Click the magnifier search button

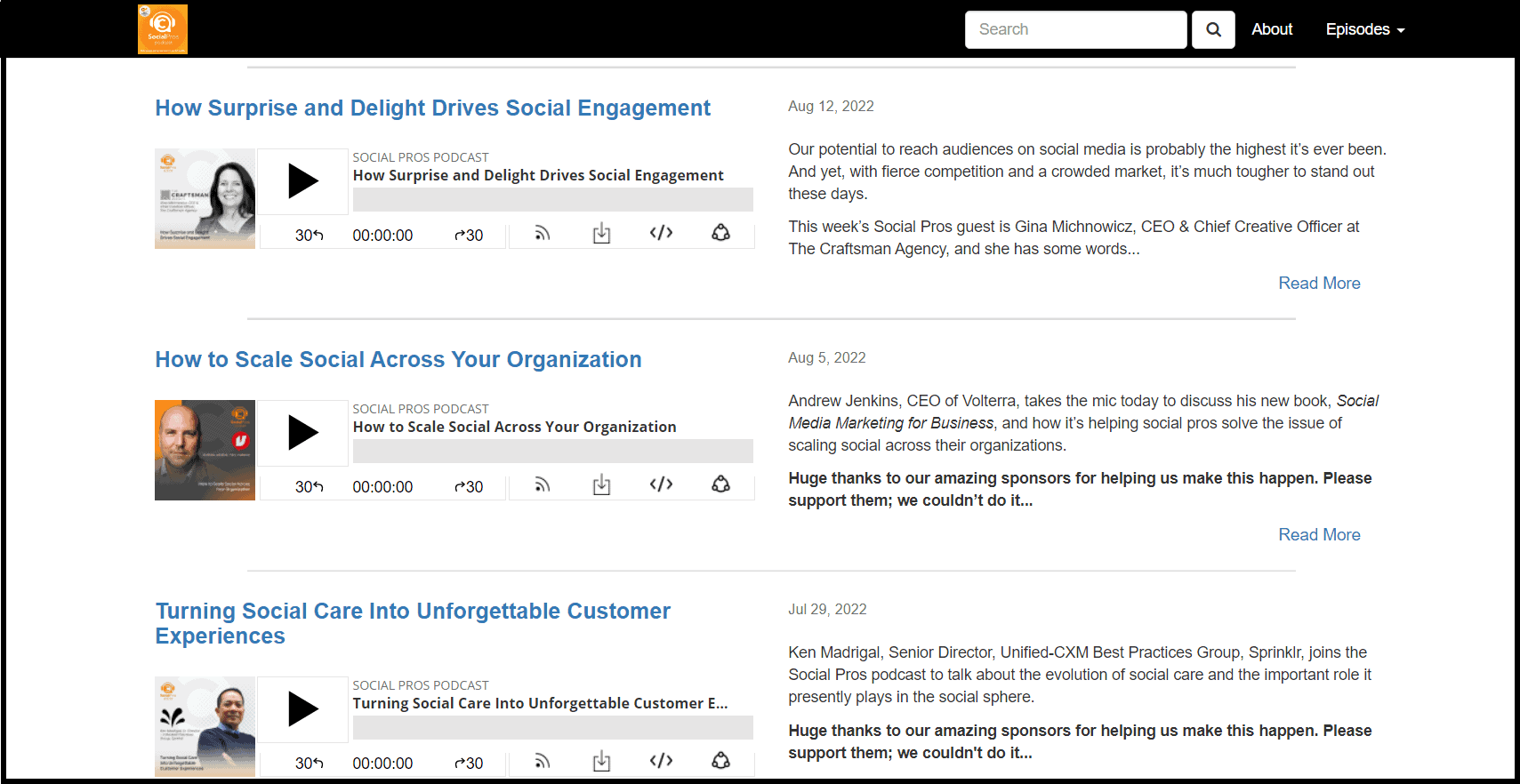click(1213, 29)
